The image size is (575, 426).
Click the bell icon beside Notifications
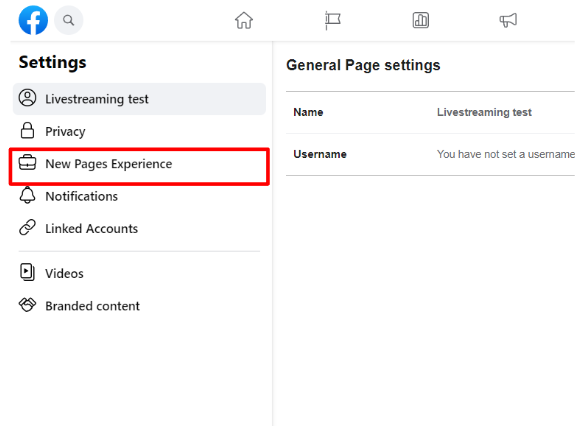point(28,195)
